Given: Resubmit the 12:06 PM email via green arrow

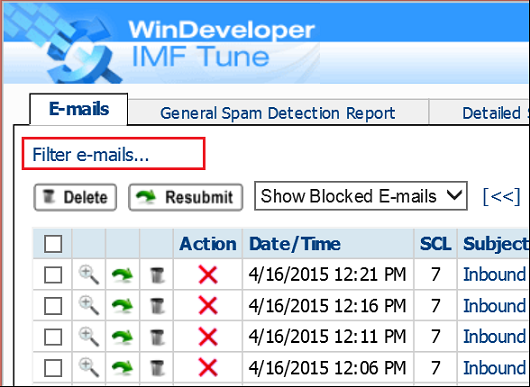Looking at the screenshot, I should (122, 368).
